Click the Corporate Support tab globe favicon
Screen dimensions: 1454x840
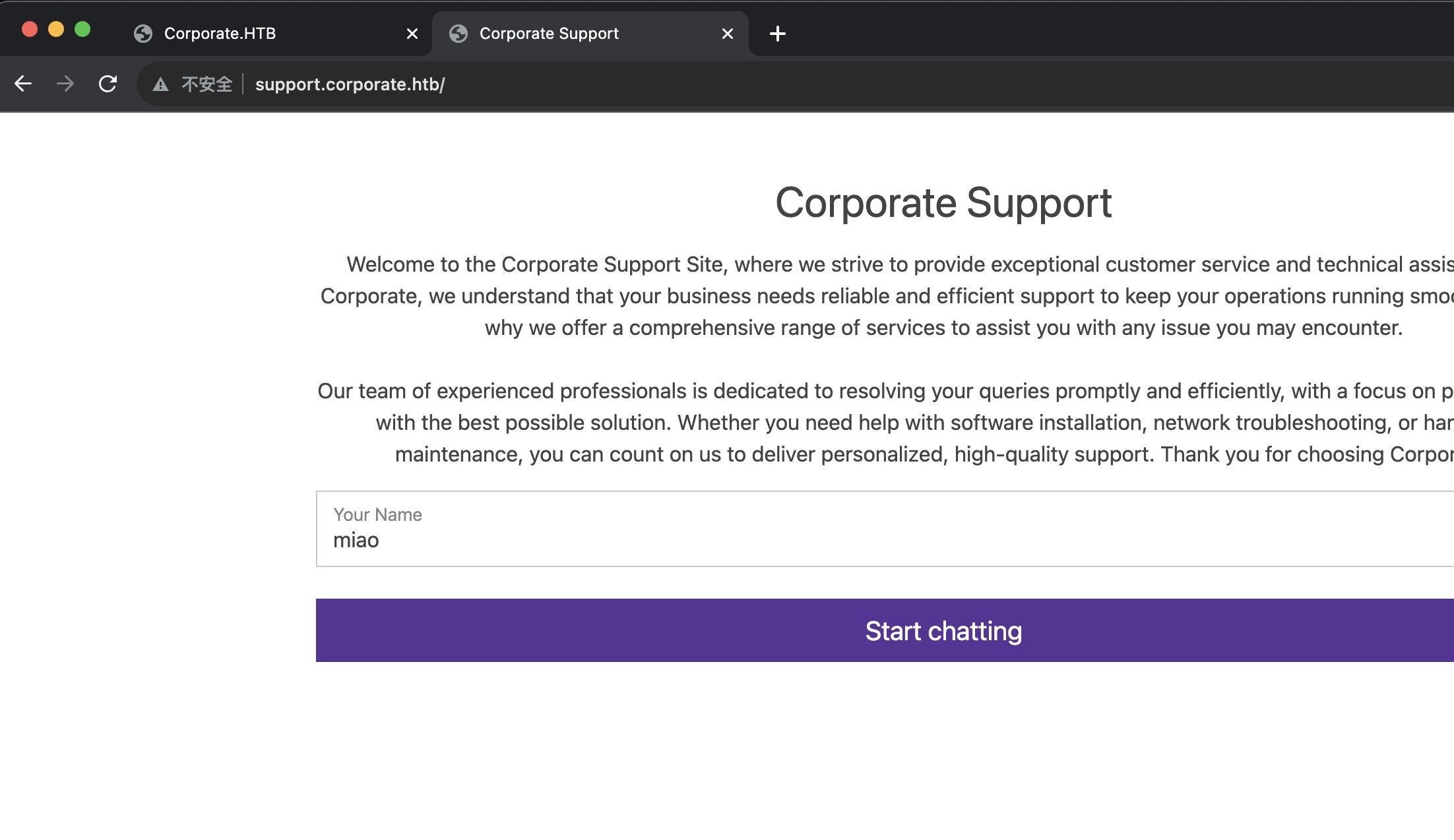point(458,34)
